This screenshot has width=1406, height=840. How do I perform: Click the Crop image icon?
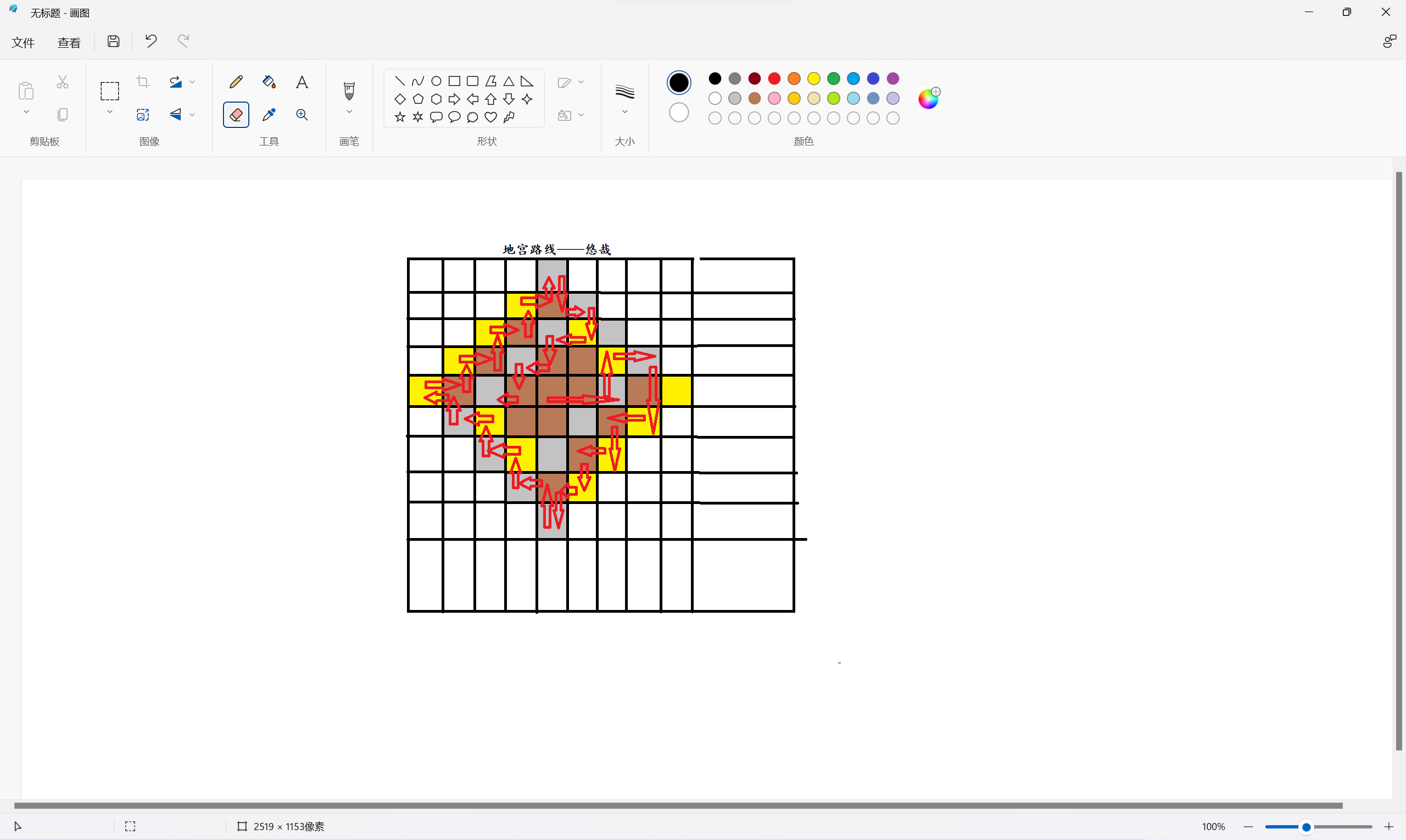tap(143, 82)
